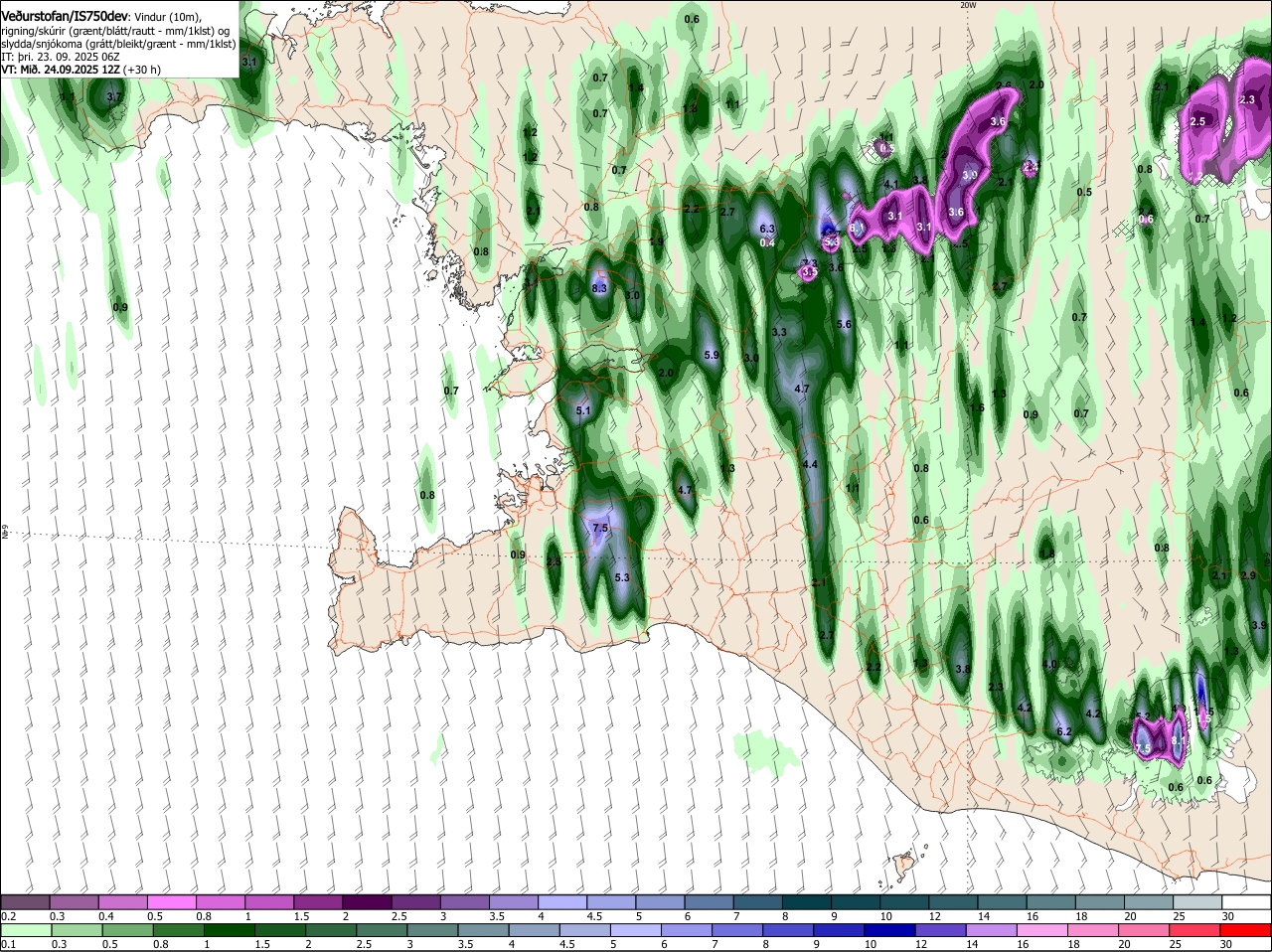Select the sleet/snow legend swatch labeled 25
The image size is (1272, 952).
coord(1196,902)
